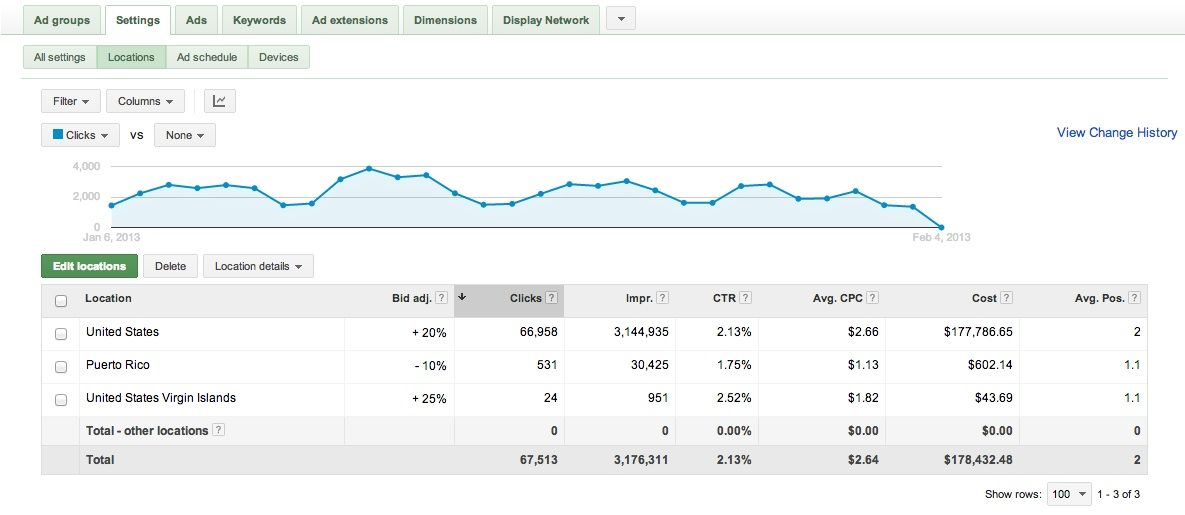This screenshot has height=515, width=1185.
Task: Switch to the Keywords tab
Action: pos(259,20)
